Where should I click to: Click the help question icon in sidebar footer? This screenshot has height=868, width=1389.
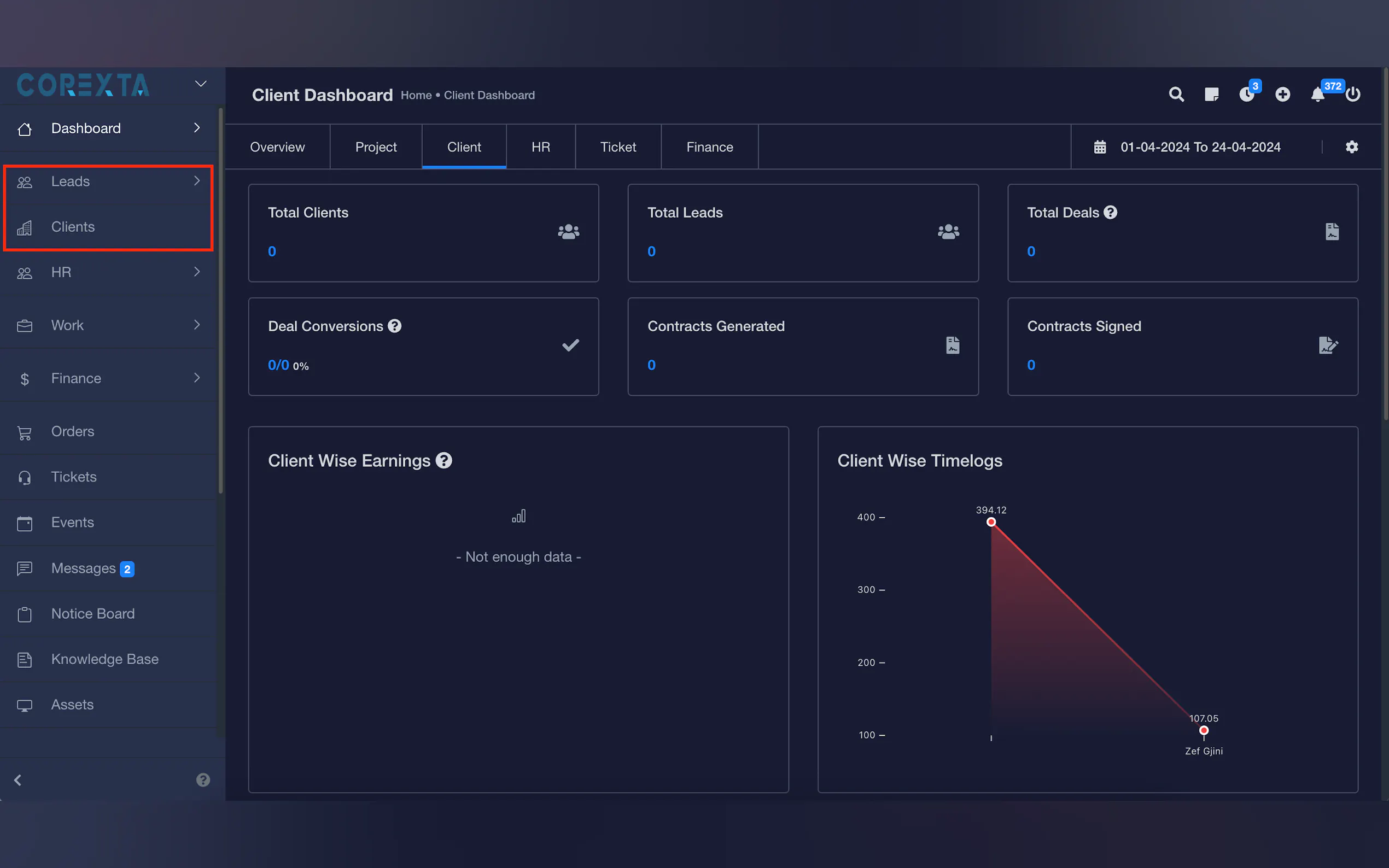[x=203, y=779]
